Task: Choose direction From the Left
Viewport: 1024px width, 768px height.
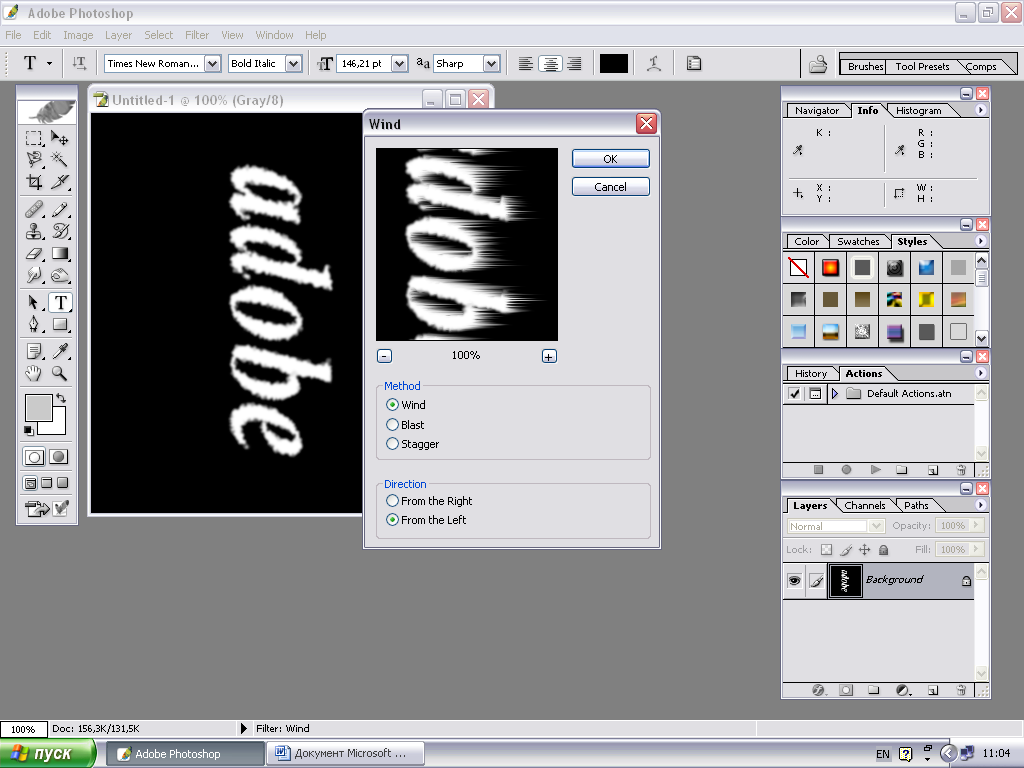Action: pyautogui.click(x=392, y=520)
